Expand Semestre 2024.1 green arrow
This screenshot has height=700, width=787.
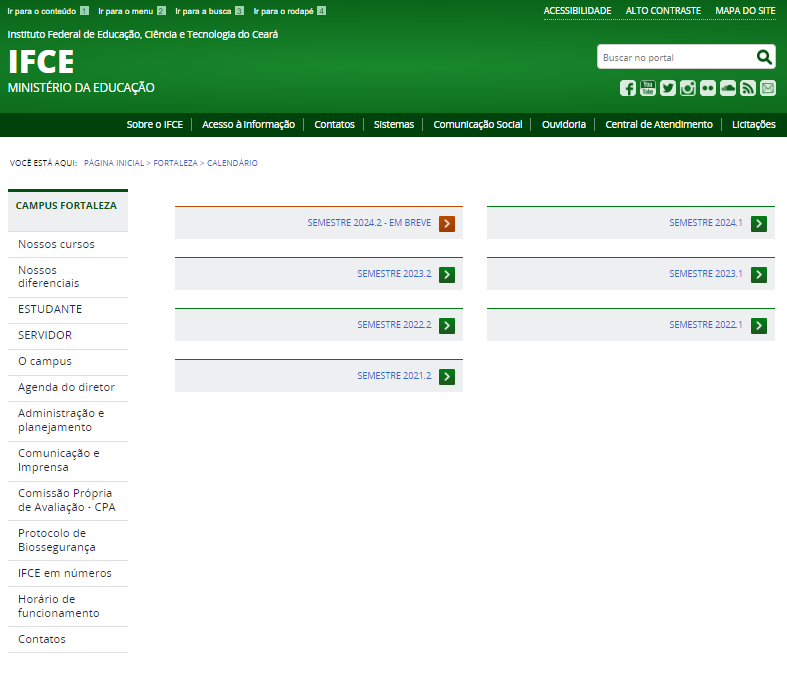coord(759,223)
